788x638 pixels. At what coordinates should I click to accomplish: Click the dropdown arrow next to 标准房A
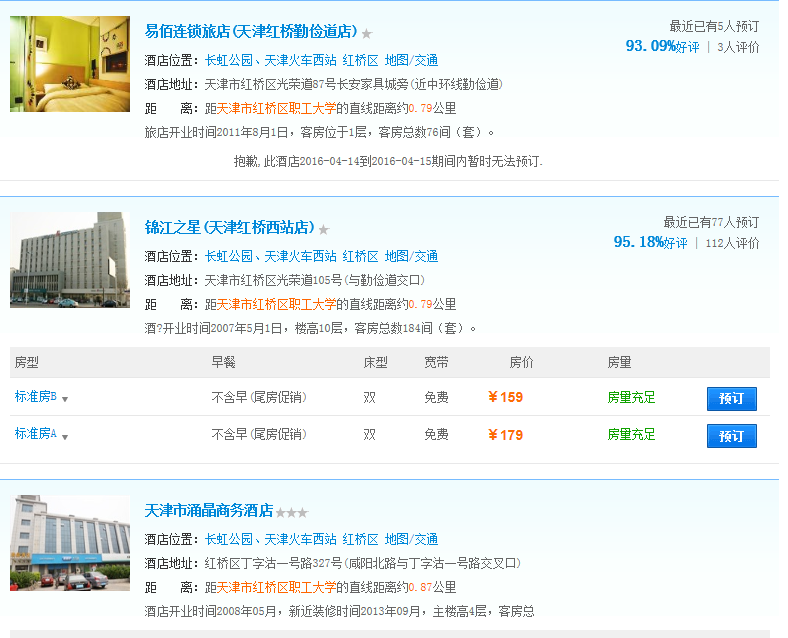(x=65, y=437)
